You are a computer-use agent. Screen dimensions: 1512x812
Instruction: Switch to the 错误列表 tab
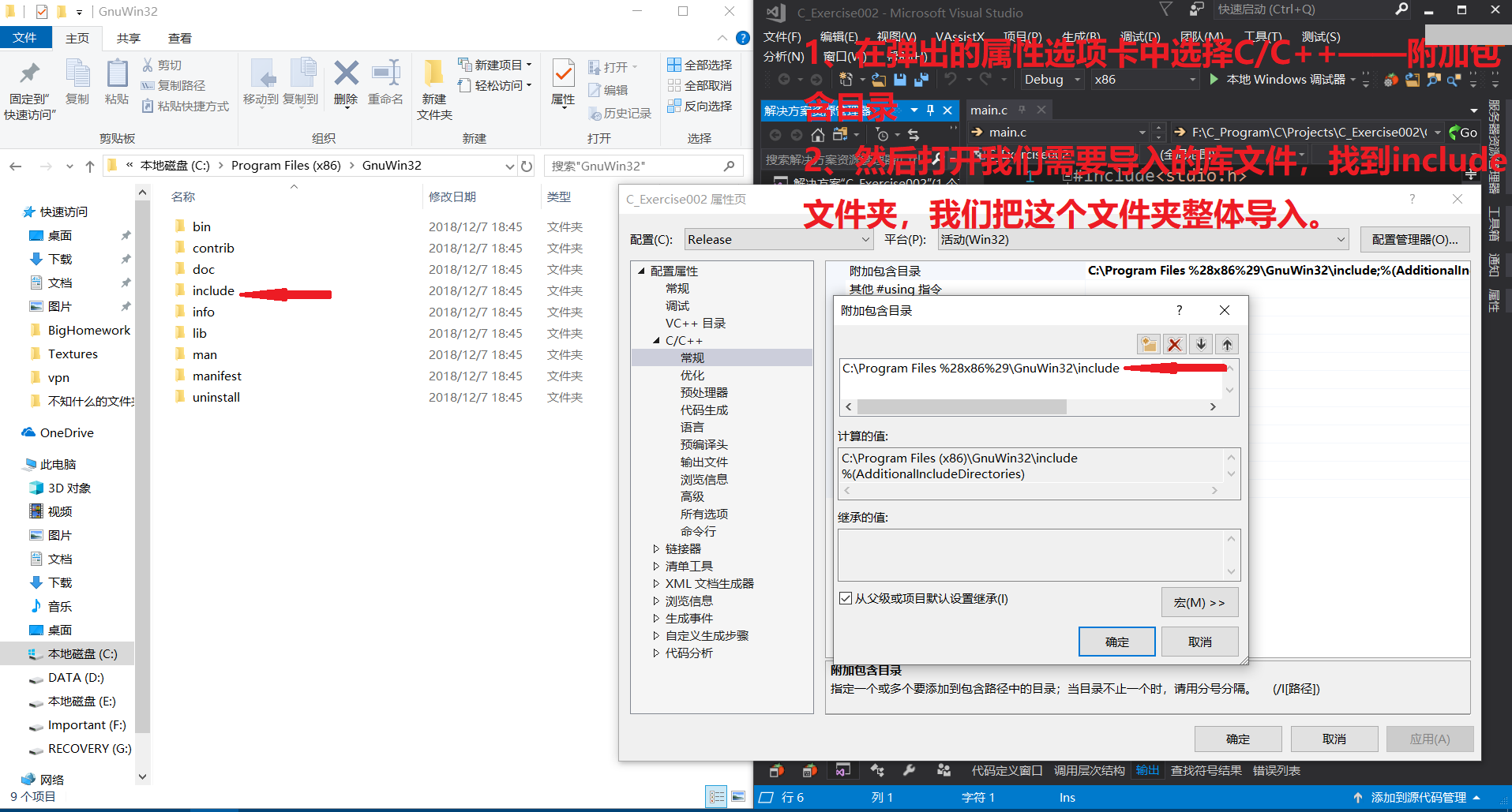[1276, 770]
